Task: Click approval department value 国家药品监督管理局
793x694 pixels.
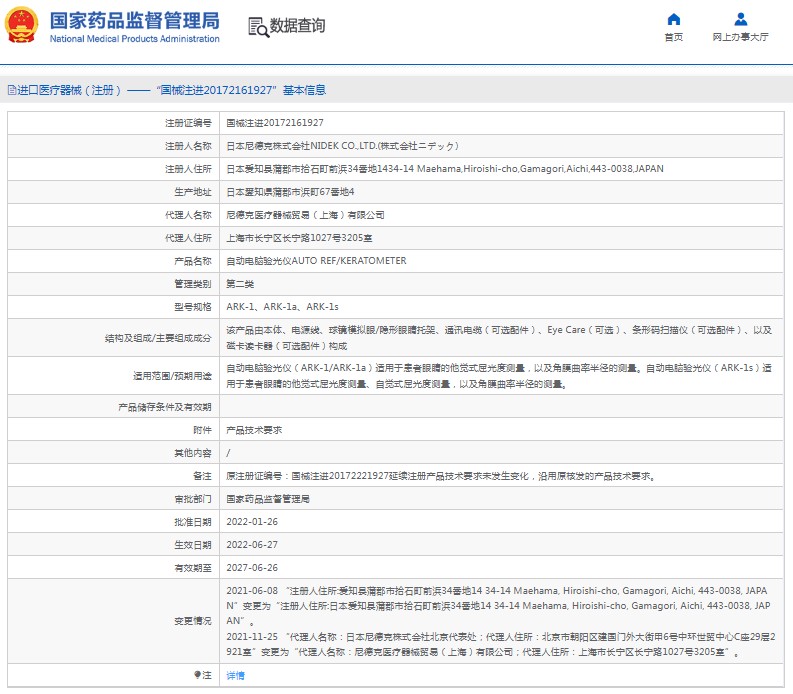Action: click(268, 499)
